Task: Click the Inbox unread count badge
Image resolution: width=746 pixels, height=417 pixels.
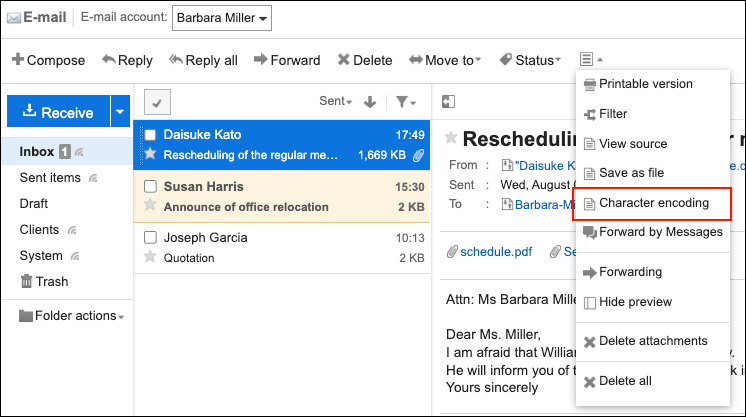Action: 65,152
